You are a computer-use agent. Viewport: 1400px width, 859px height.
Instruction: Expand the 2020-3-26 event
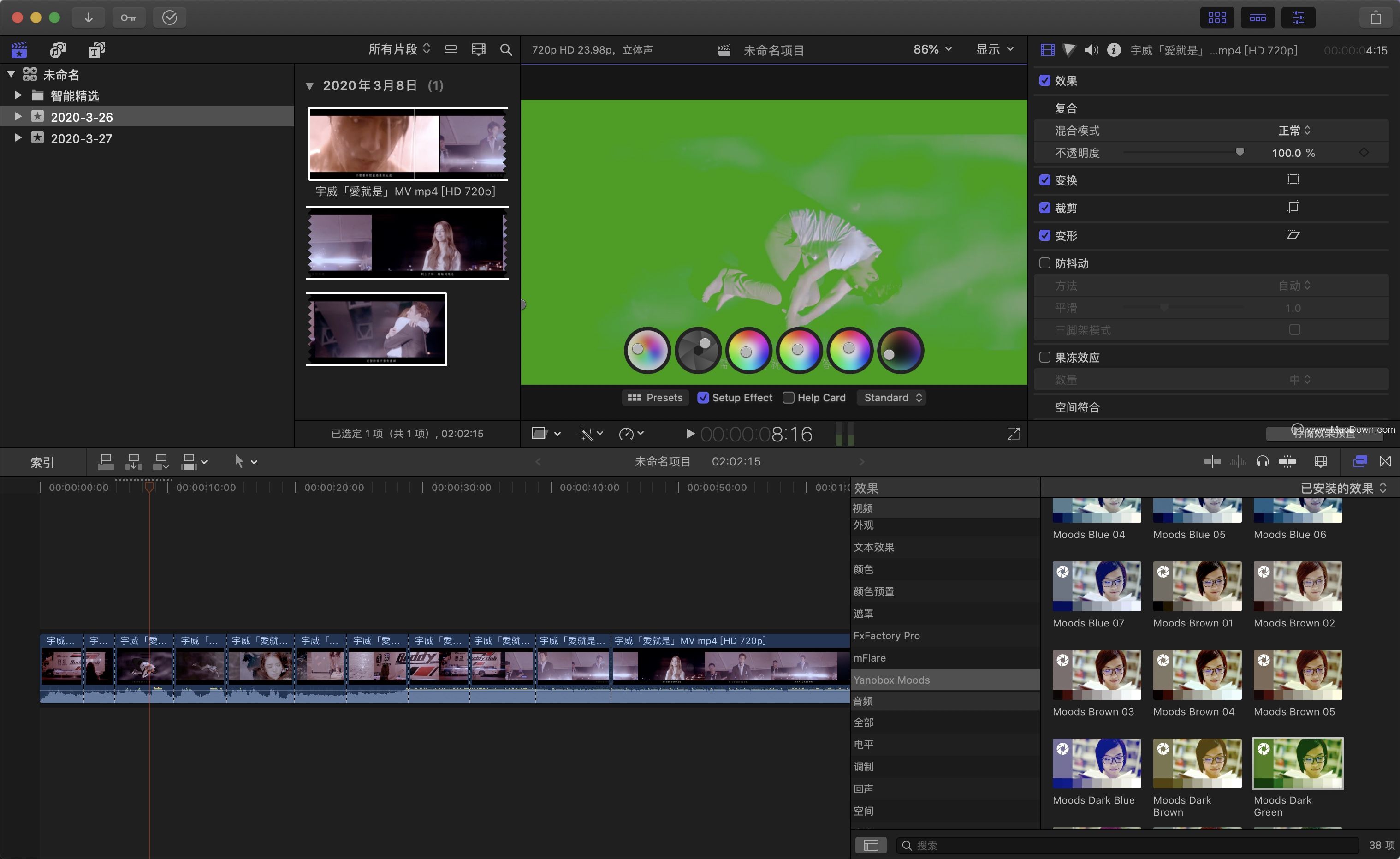click(18, 116)
